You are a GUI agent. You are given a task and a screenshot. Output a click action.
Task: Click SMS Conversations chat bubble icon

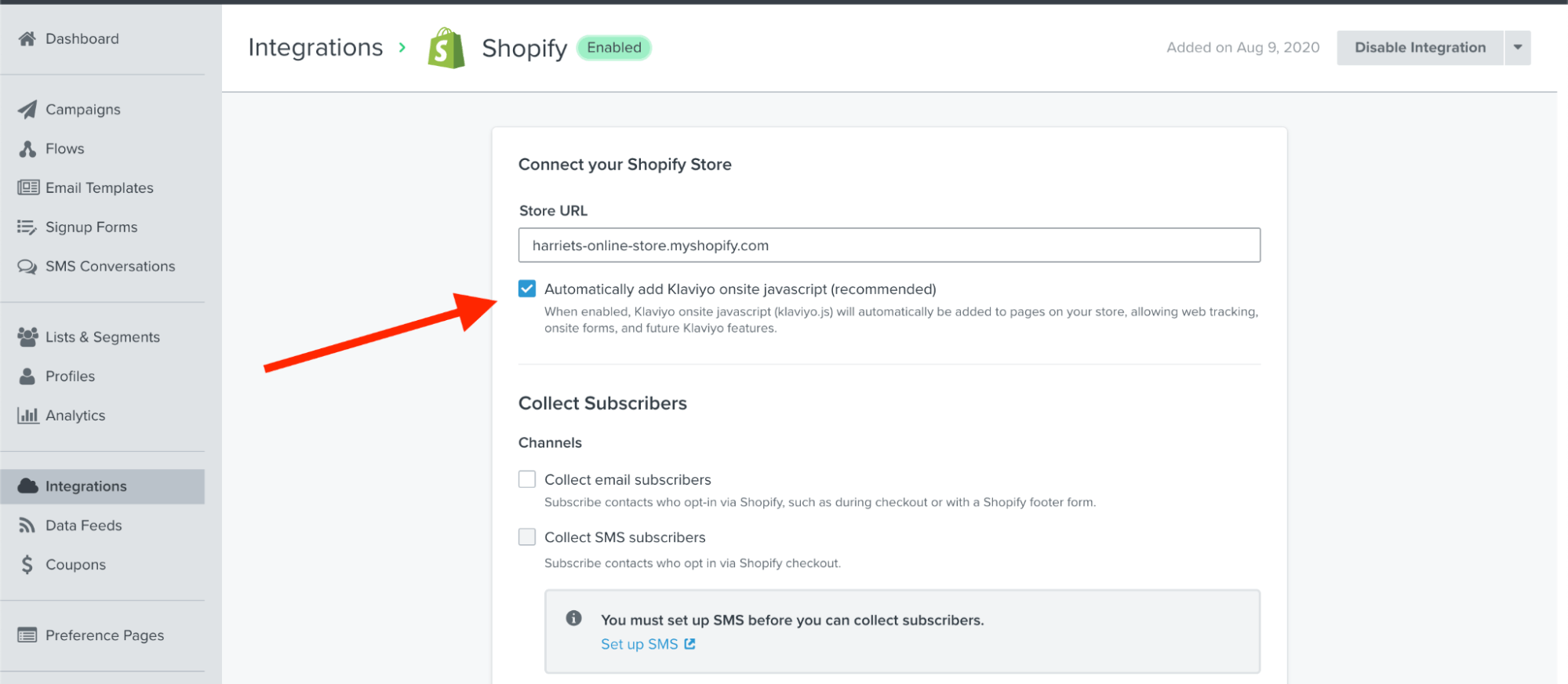coord(27,267)
